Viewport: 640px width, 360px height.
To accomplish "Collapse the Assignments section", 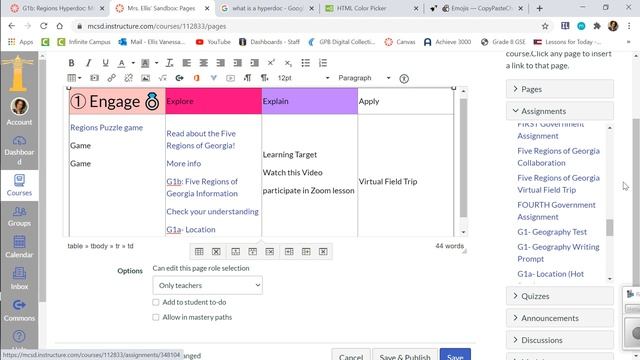I will point(560,111).
